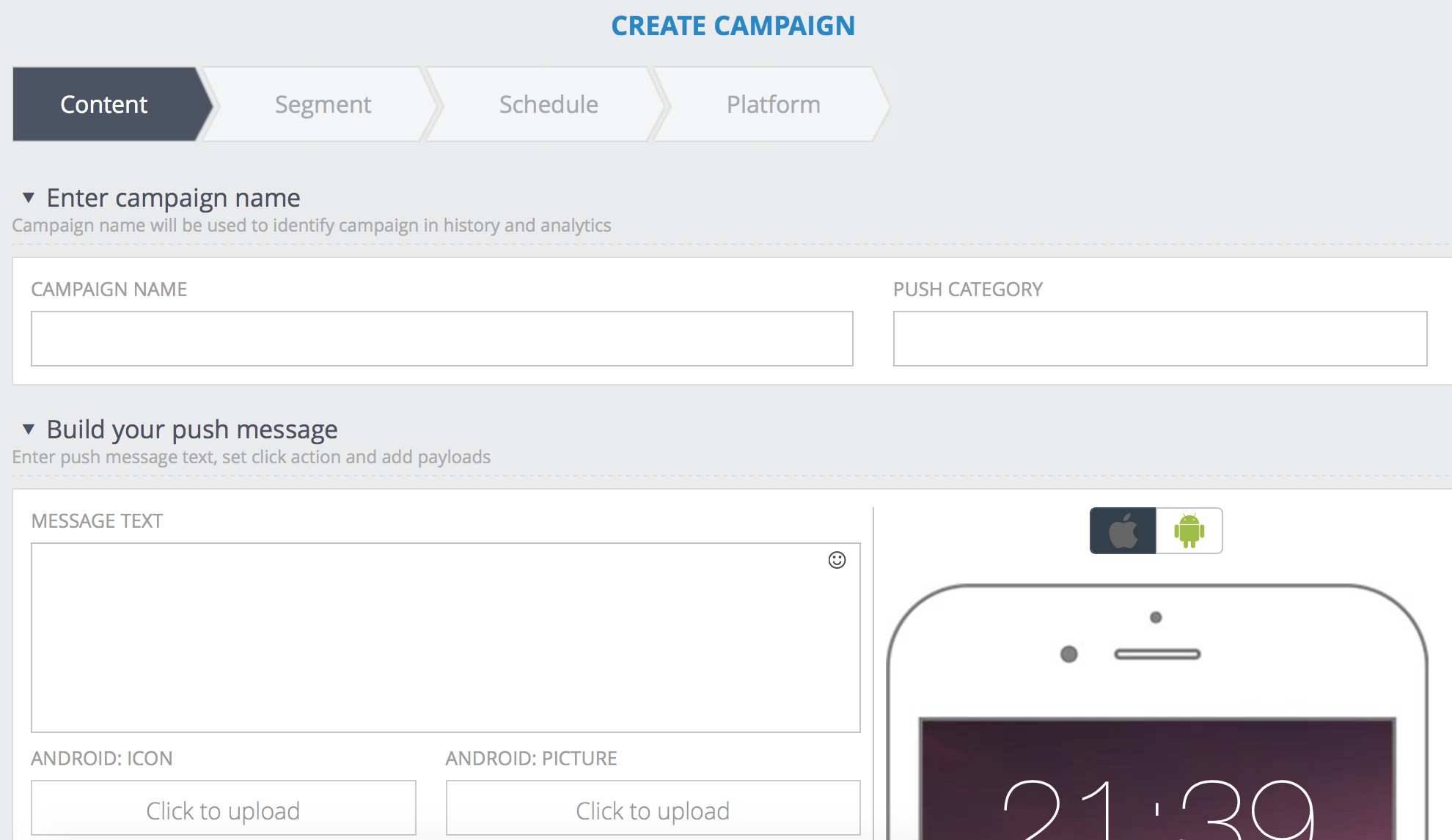
Task: Collapse the Enter campaign name section arrow
Action: click(29, 198)
